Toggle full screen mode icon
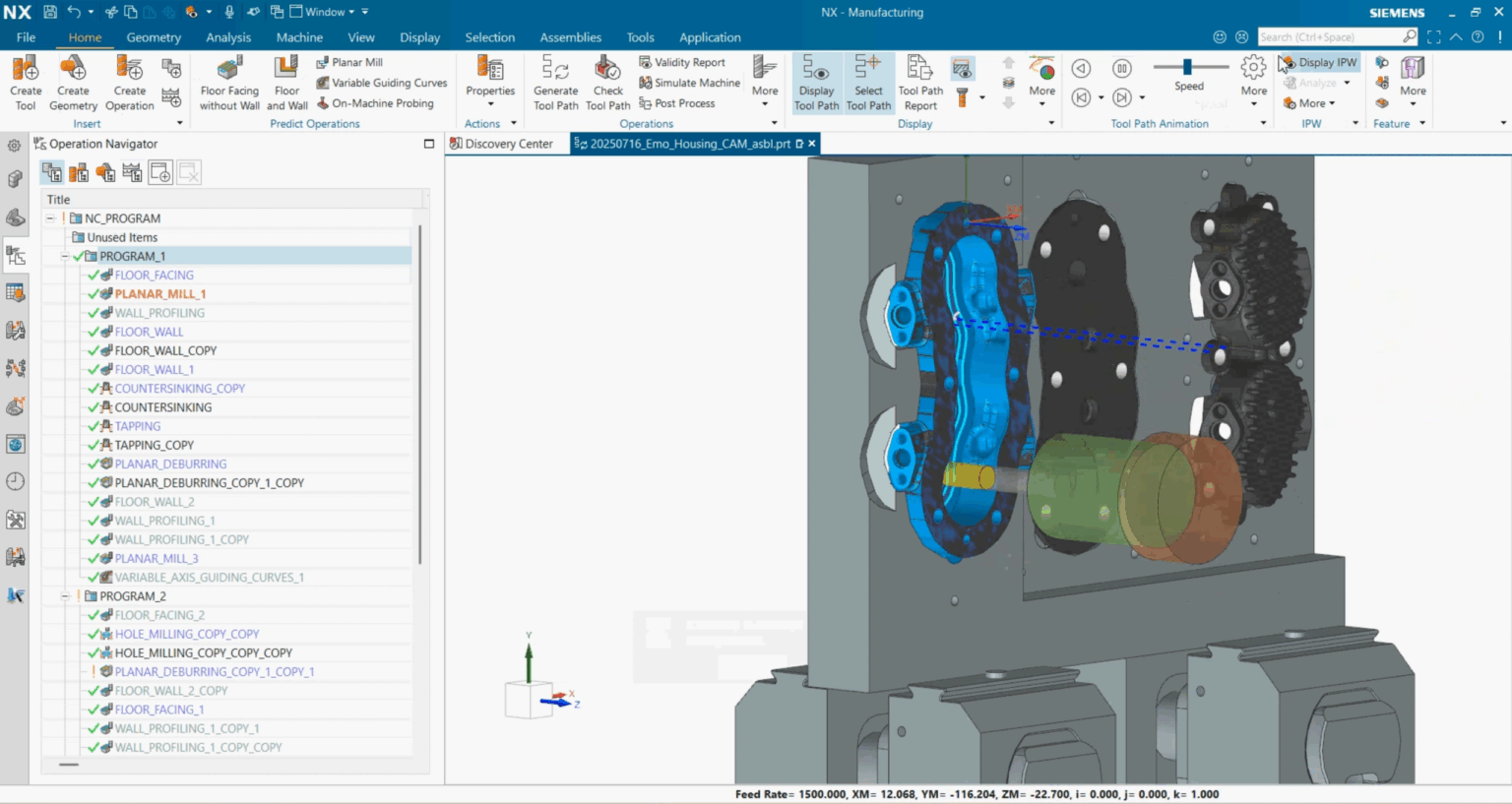The image size is (1512, 804). coord(1433,36)
